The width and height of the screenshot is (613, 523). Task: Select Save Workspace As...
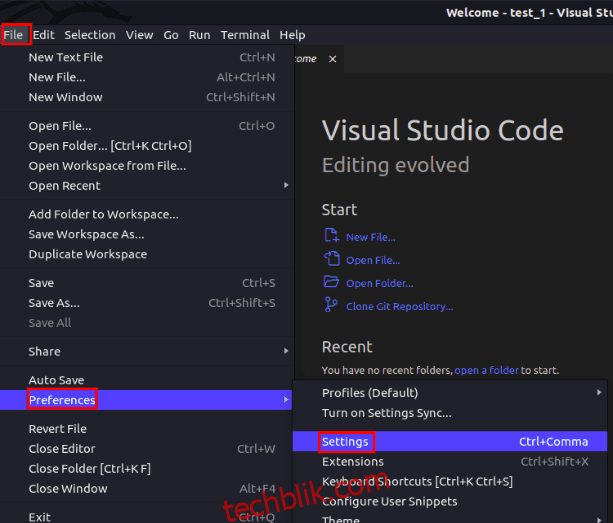point(146,234)
